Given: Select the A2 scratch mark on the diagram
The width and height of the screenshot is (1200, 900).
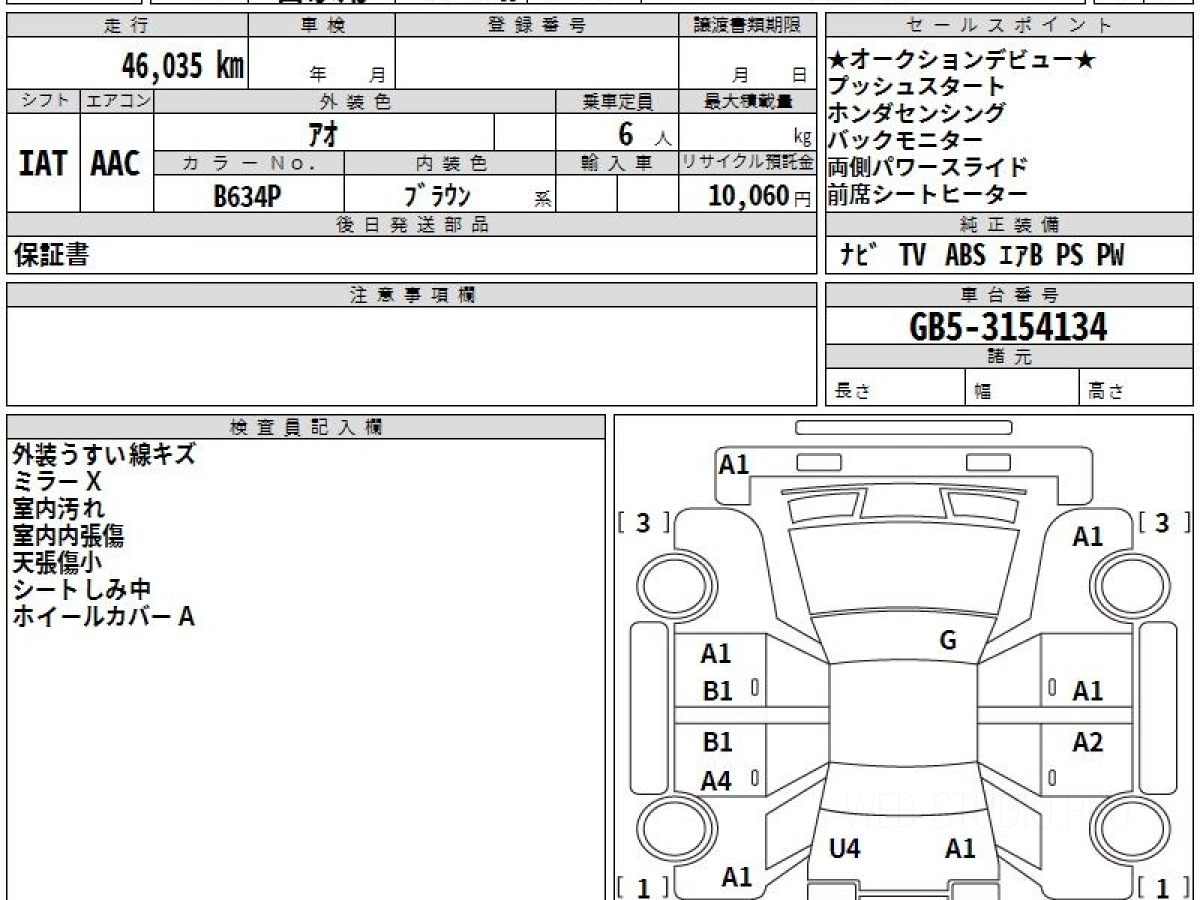Looking at the screenshot, I should pyautogui.click(x=1087, y=742).
